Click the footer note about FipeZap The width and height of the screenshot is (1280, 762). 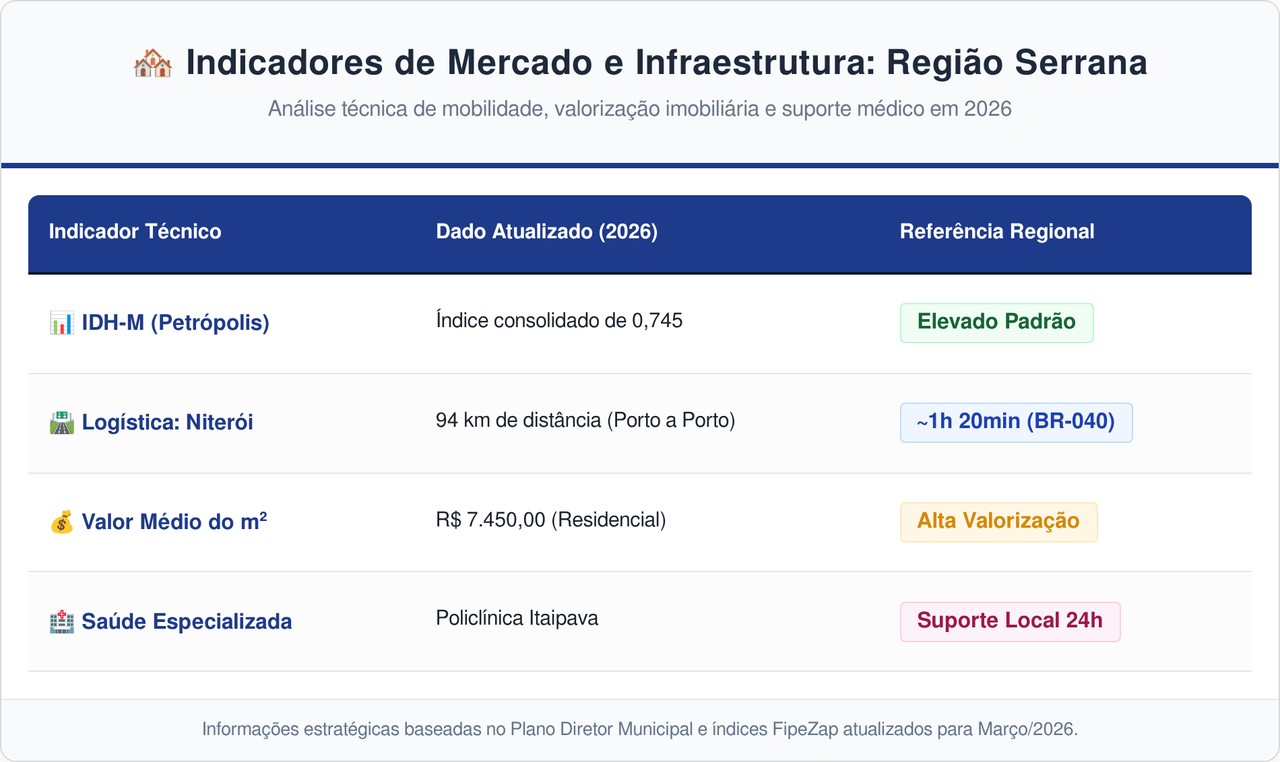pyautogui.click(x=640, y=729)
